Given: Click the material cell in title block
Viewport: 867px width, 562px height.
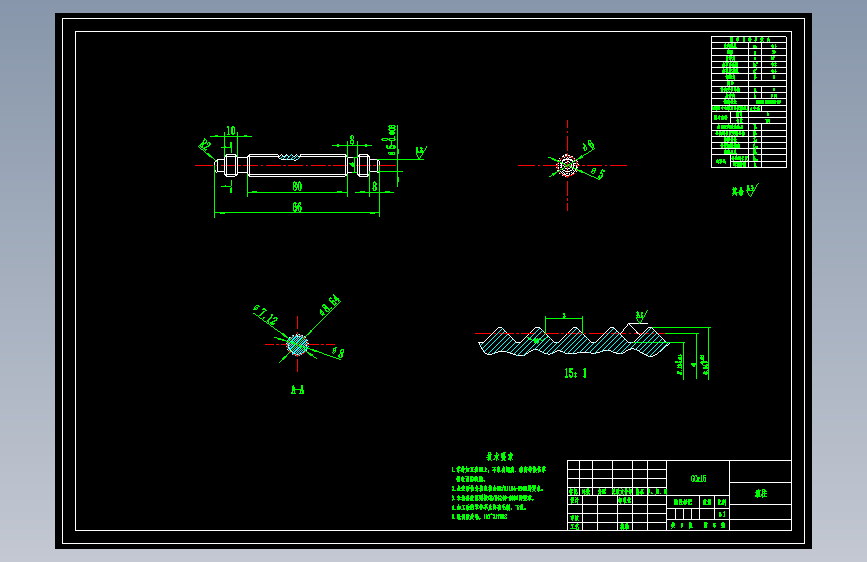Looking at the screenshot, I should [698, 478].
